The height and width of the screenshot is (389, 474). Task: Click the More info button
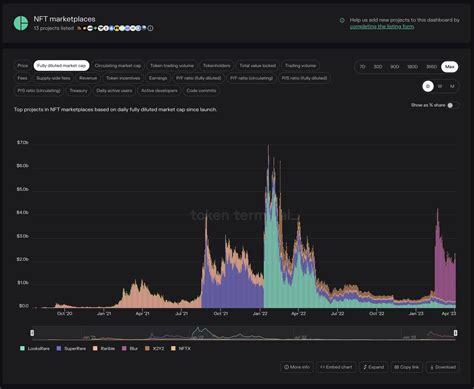[x=297, y=367]
